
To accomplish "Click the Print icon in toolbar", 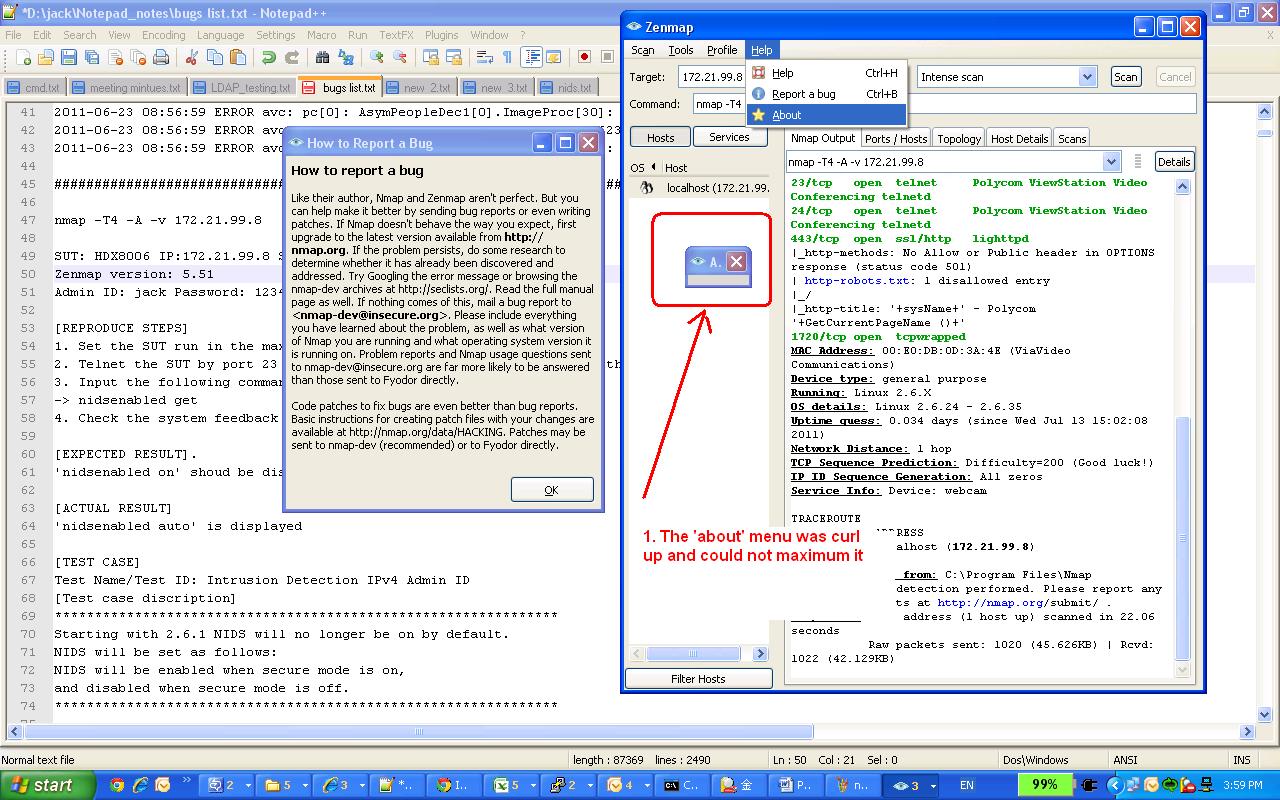I will [162, 58].
